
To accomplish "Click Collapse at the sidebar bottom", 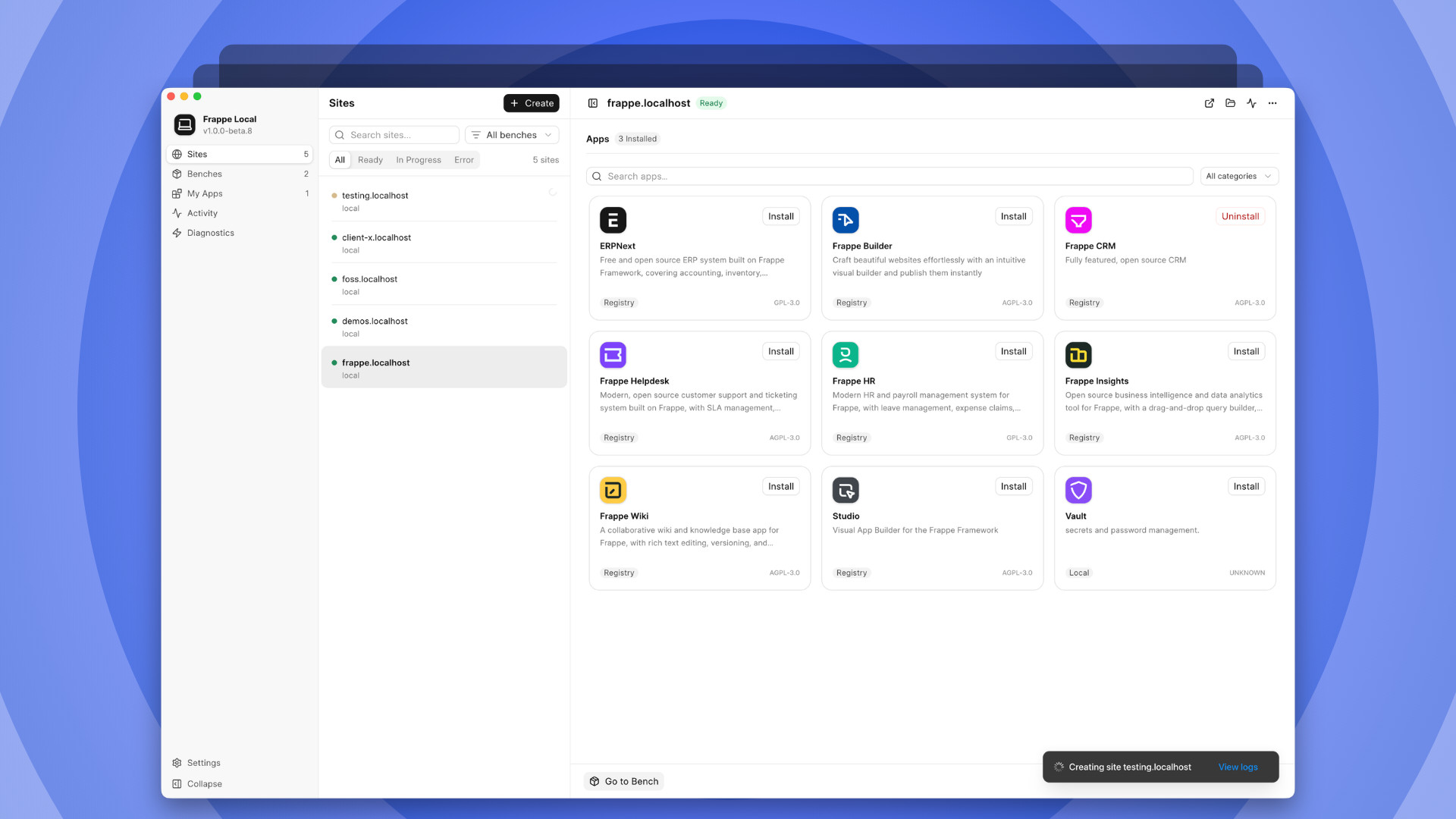I will click(240, 784).
